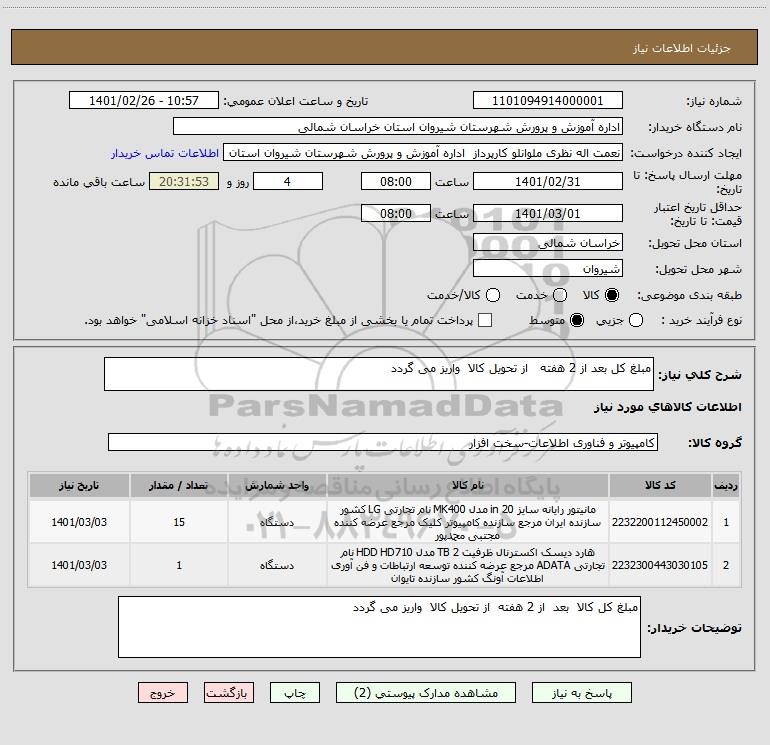Click the کد کالا column header

[x=660, y=486]
